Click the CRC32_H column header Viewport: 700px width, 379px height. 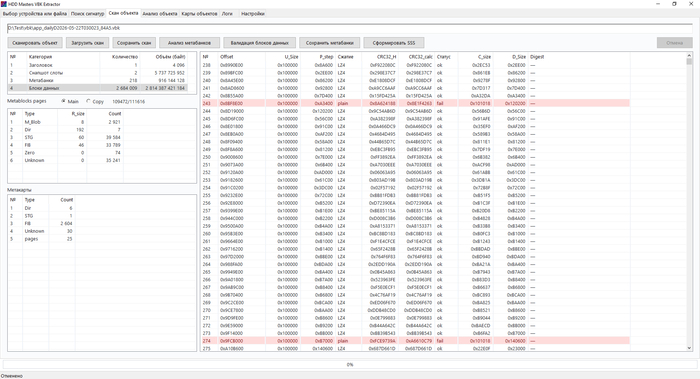point(379,57)
